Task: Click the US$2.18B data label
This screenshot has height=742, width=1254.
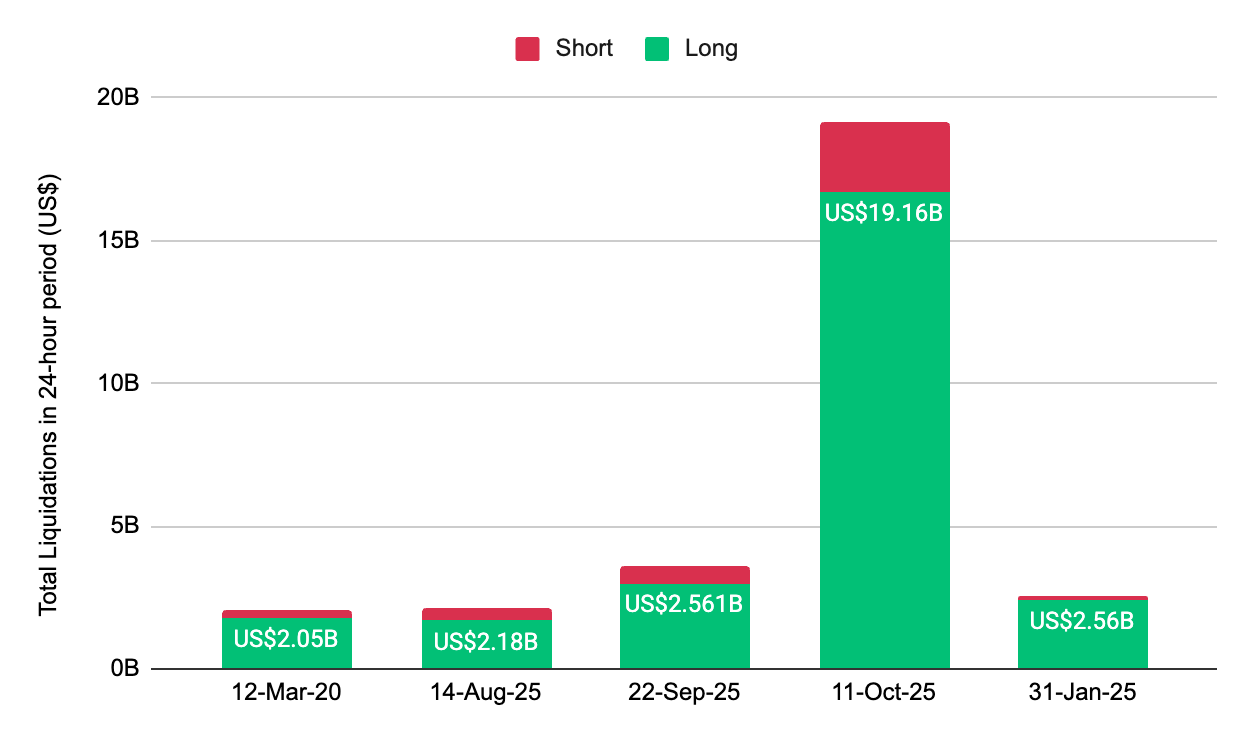Action: tap(486, 641)
